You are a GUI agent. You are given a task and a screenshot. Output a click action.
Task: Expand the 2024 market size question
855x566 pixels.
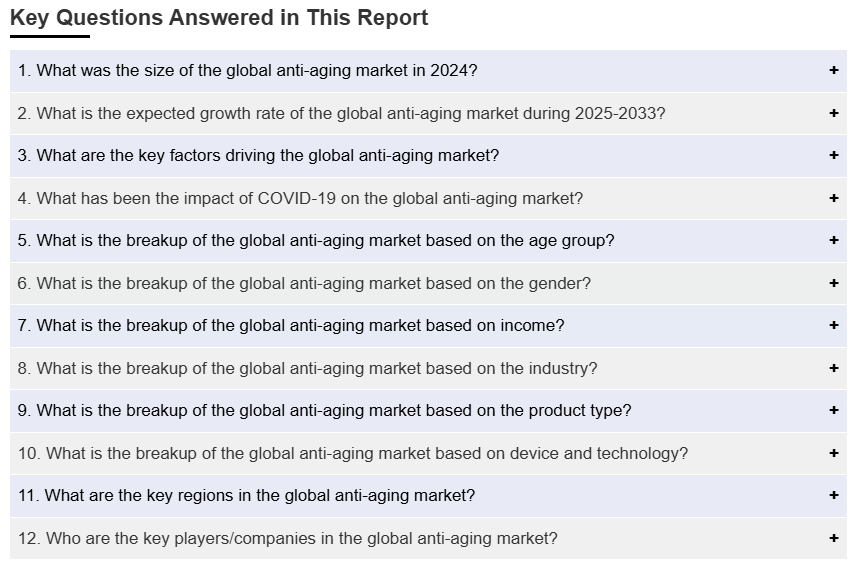pyautogui.click(x=247, y=71)
